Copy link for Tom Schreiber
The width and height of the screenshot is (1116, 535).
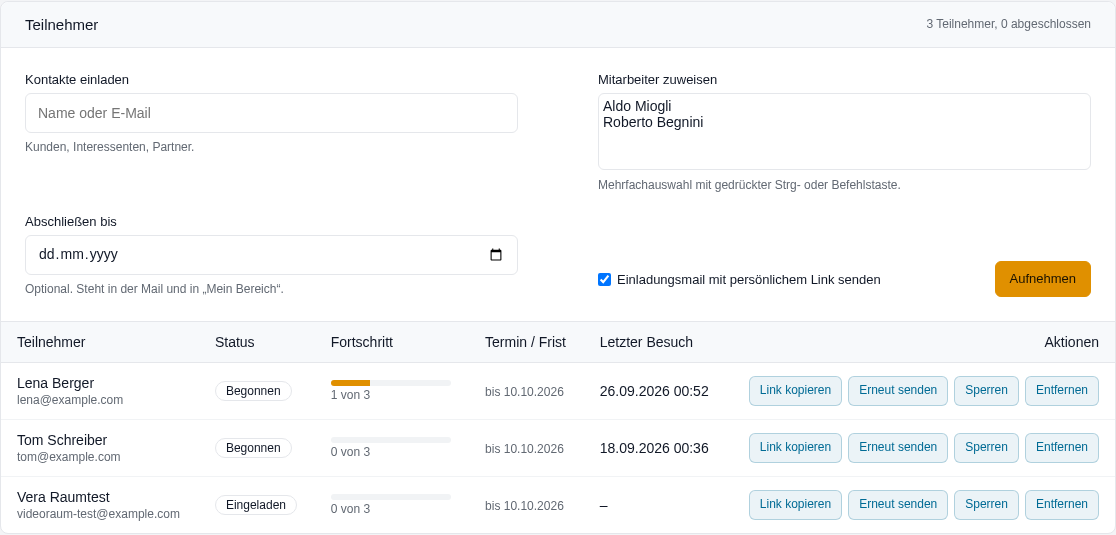[795, 447]
